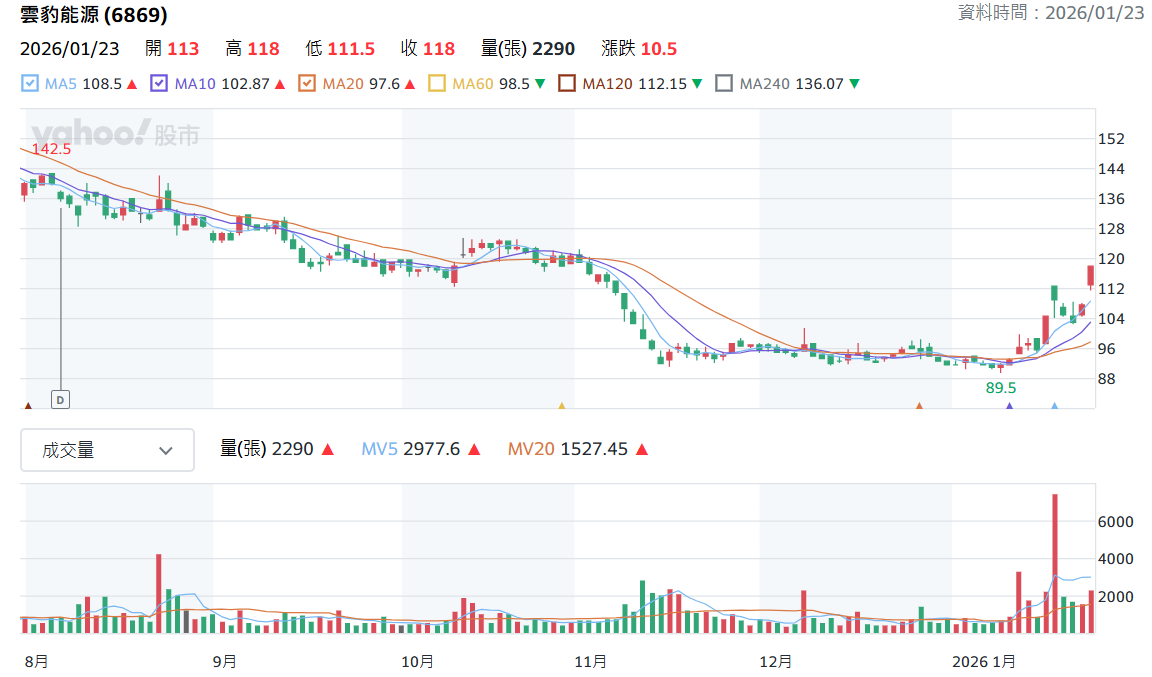Enable the MA120 moving average checkbox
Screen dimensions: 1152x677
point(566,84)
